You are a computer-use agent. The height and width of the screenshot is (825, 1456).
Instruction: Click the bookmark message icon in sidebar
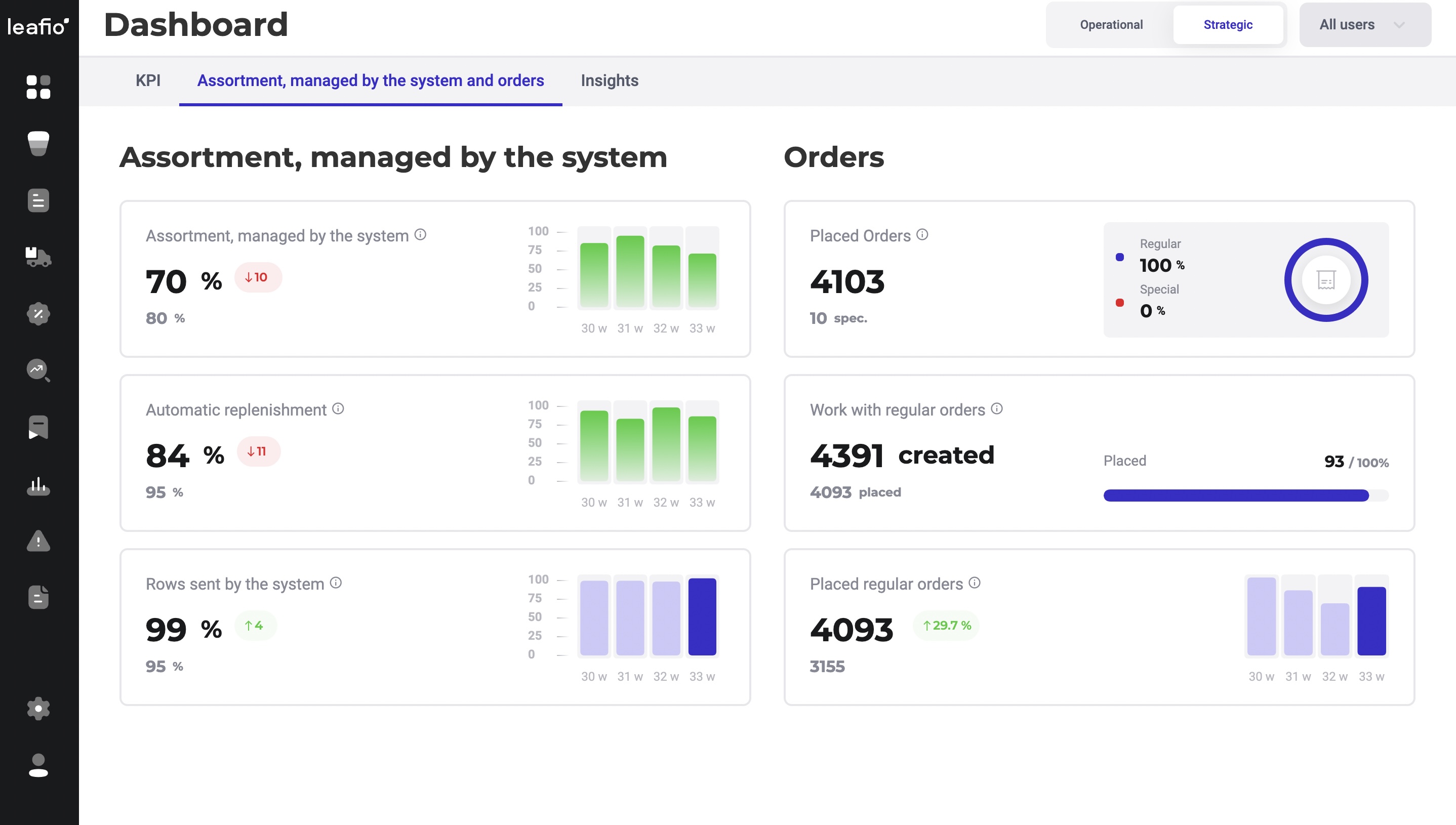click(38, 427)
